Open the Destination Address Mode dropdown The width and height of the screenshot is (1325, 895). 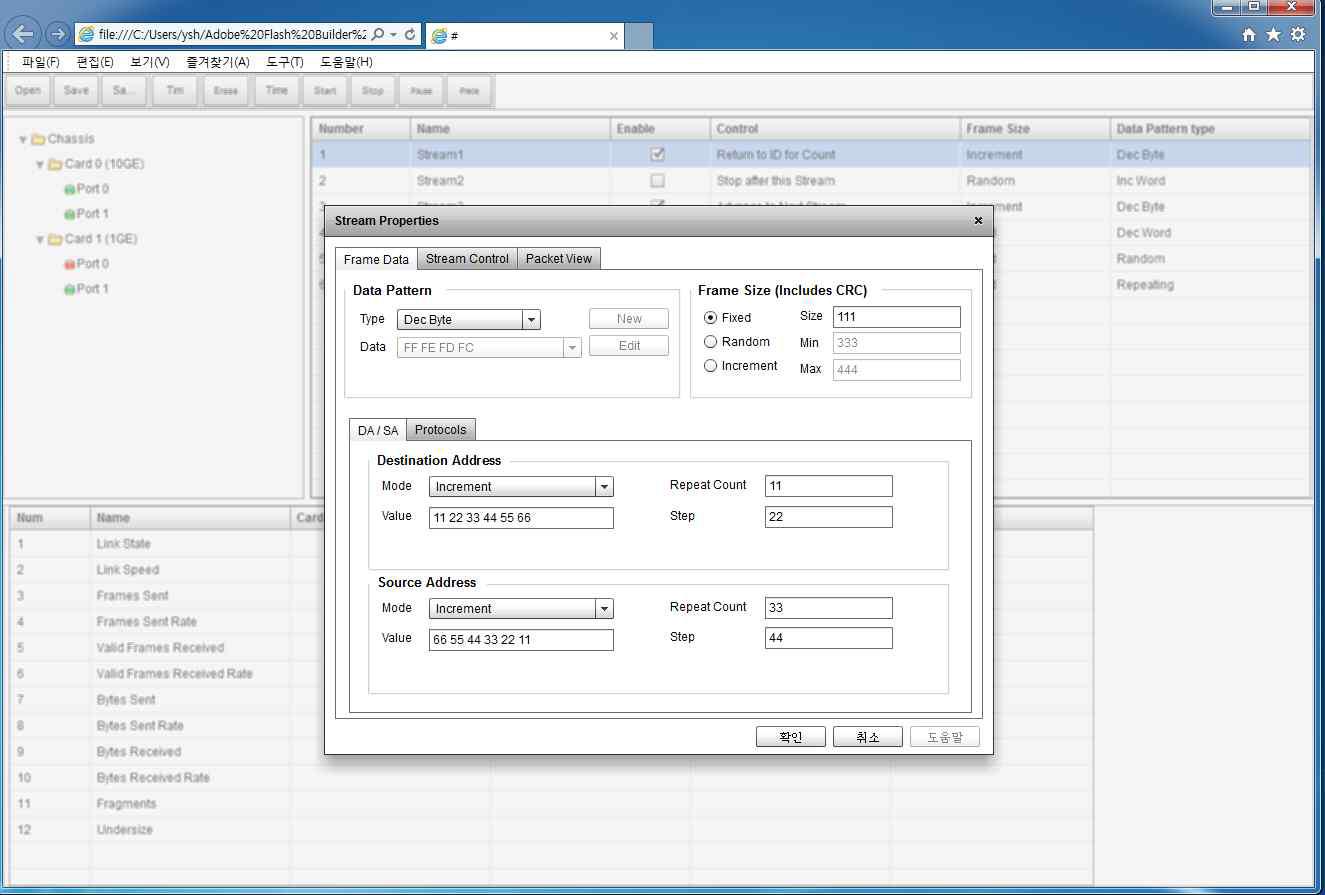(604, 487)
